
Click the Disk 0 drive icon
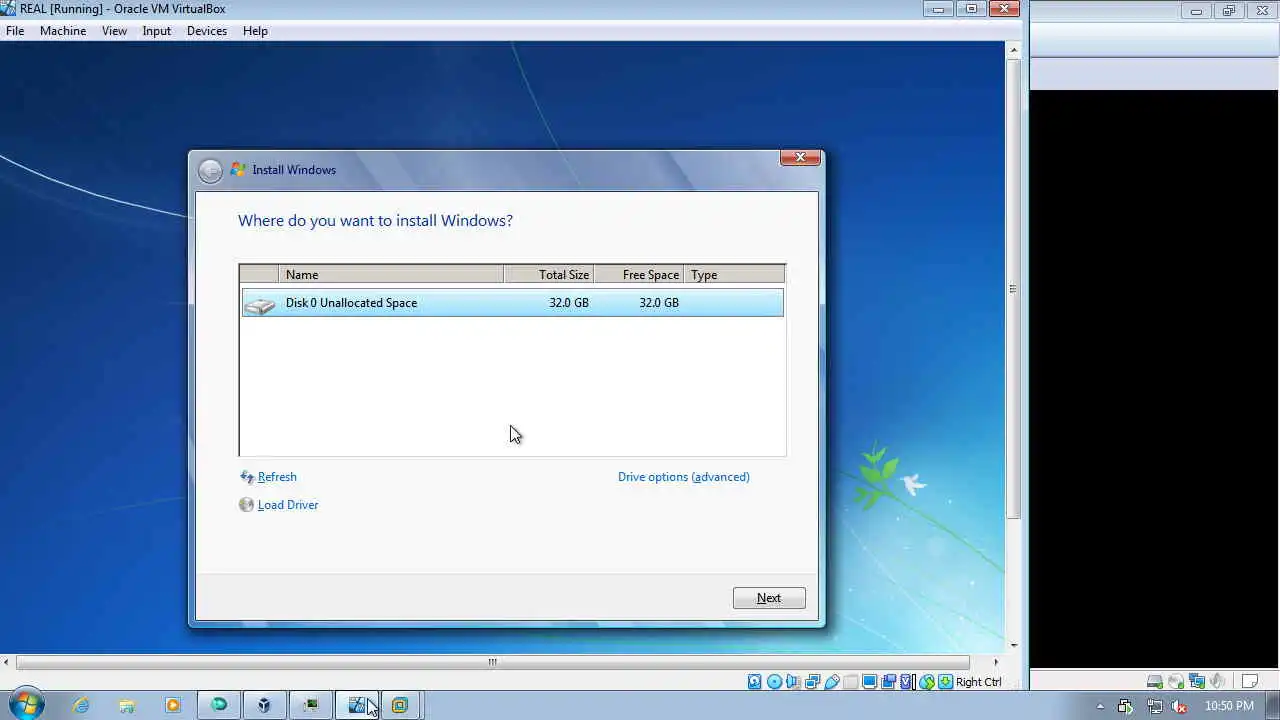(260, 304)
